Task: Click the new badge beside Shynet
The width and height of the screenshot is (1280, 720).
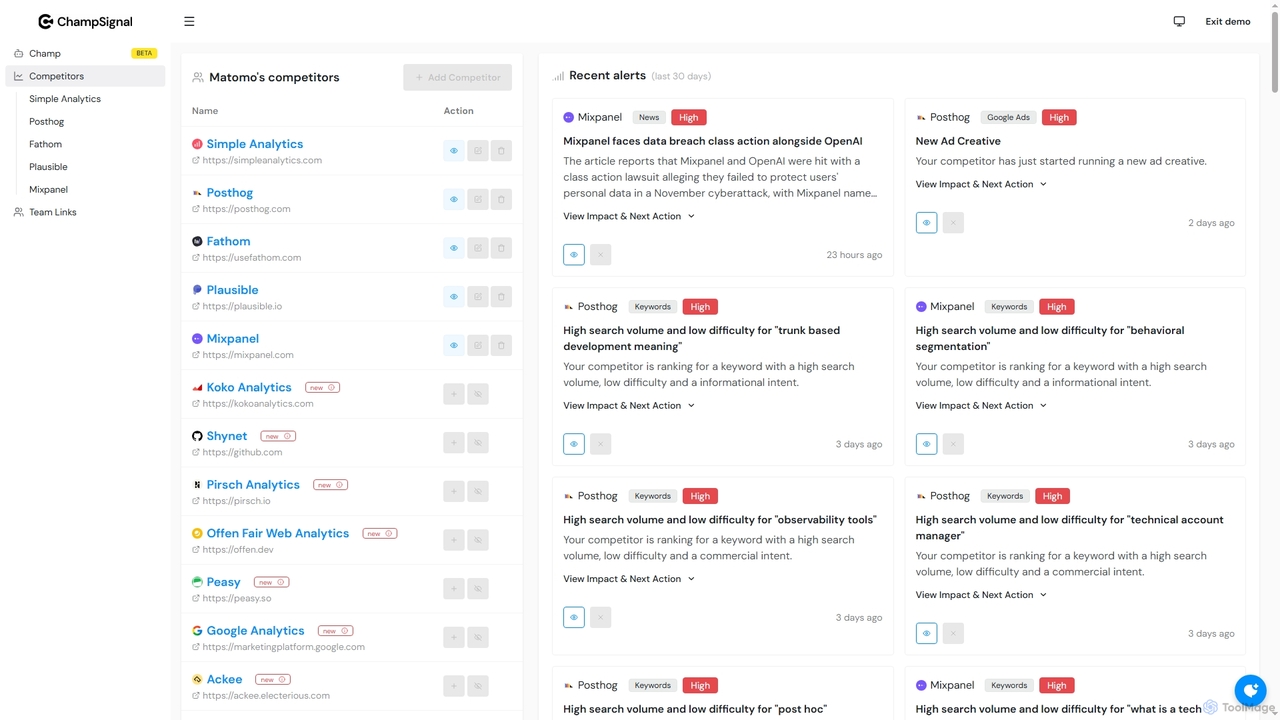Action: 278,436
